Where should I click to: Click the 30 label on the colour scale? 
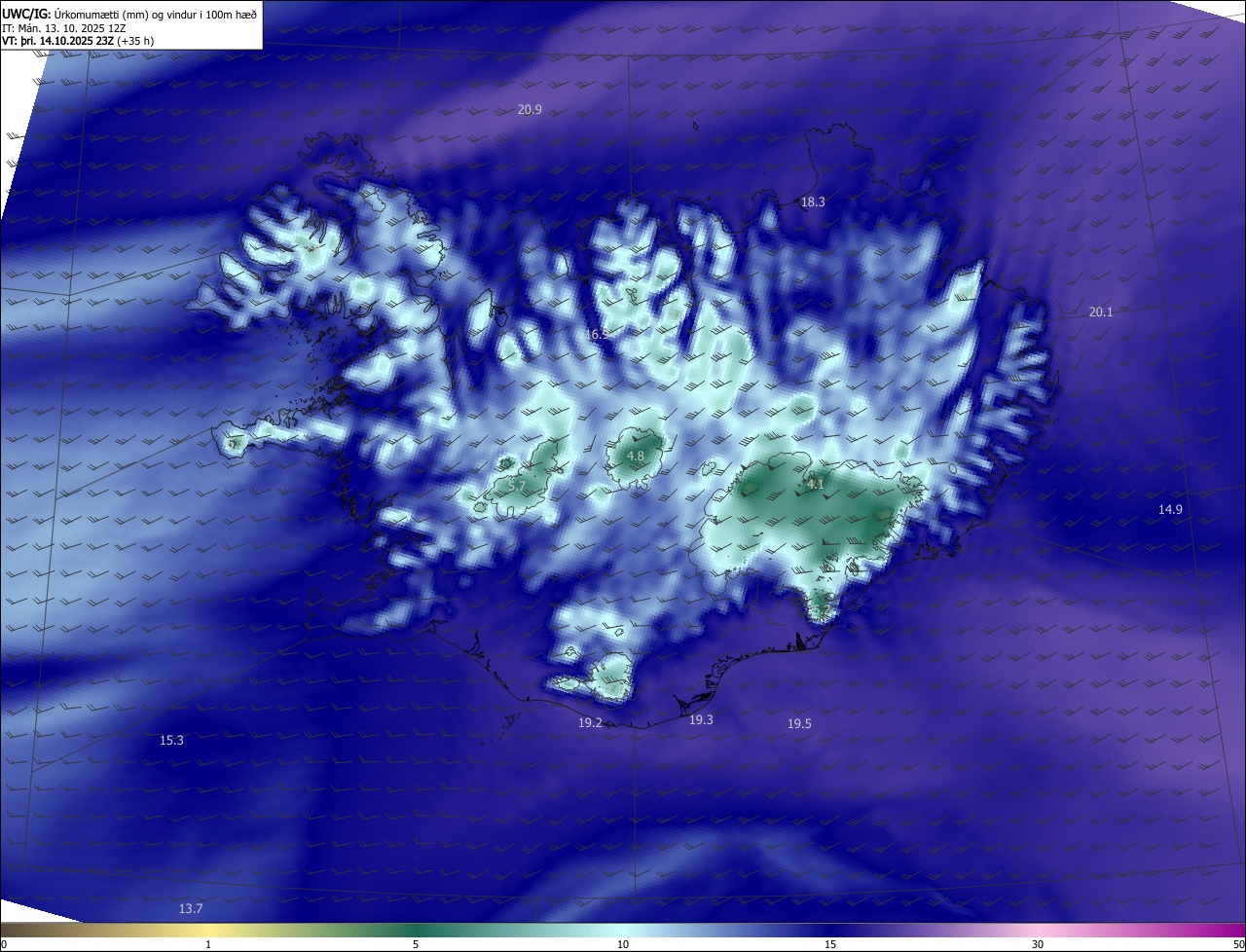(1038, 944)
